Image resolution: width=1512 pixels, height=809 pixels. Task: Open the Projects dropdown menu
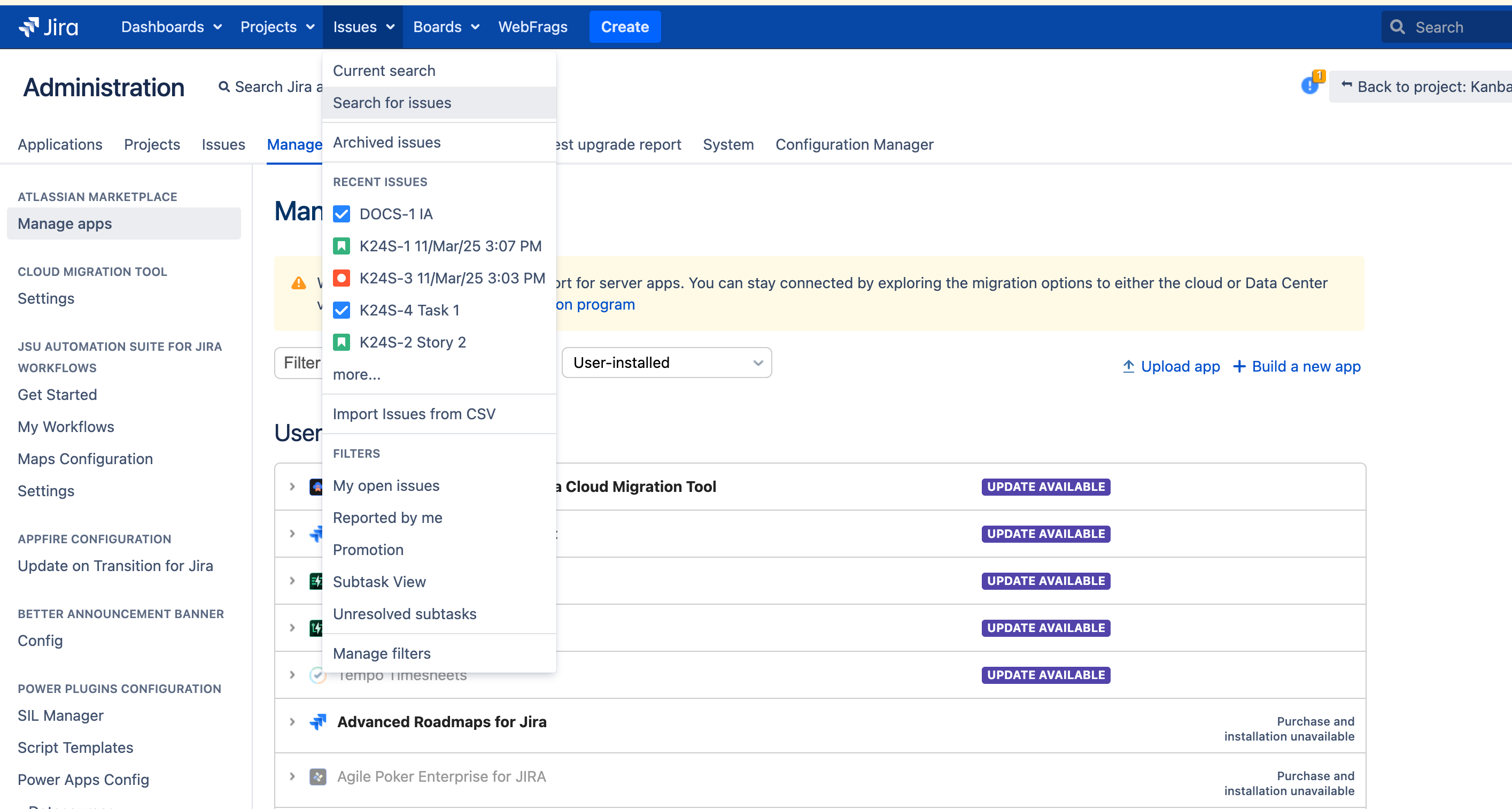click(277, 27)
